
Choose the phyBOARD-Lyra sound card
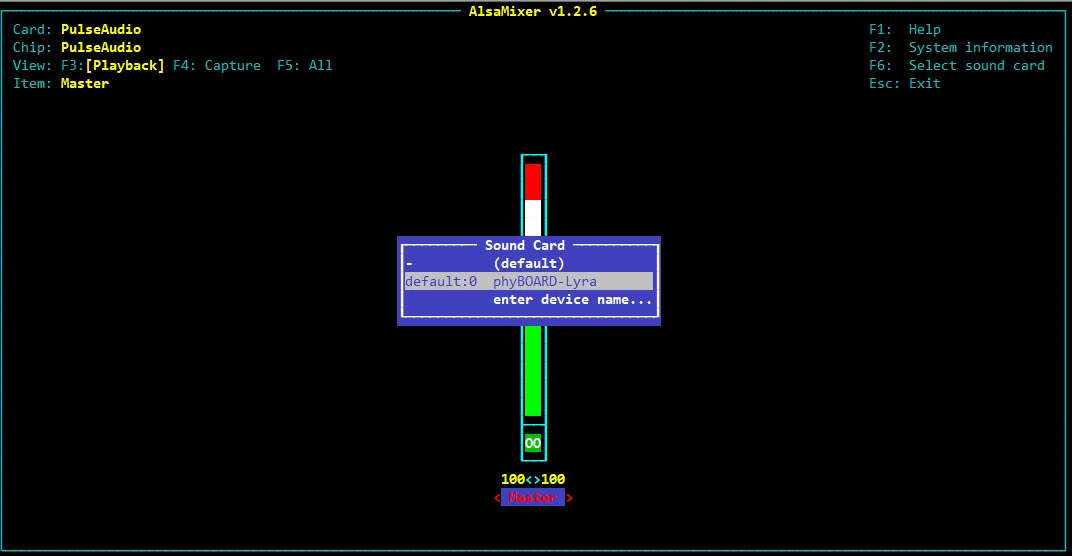coord(528,281)
